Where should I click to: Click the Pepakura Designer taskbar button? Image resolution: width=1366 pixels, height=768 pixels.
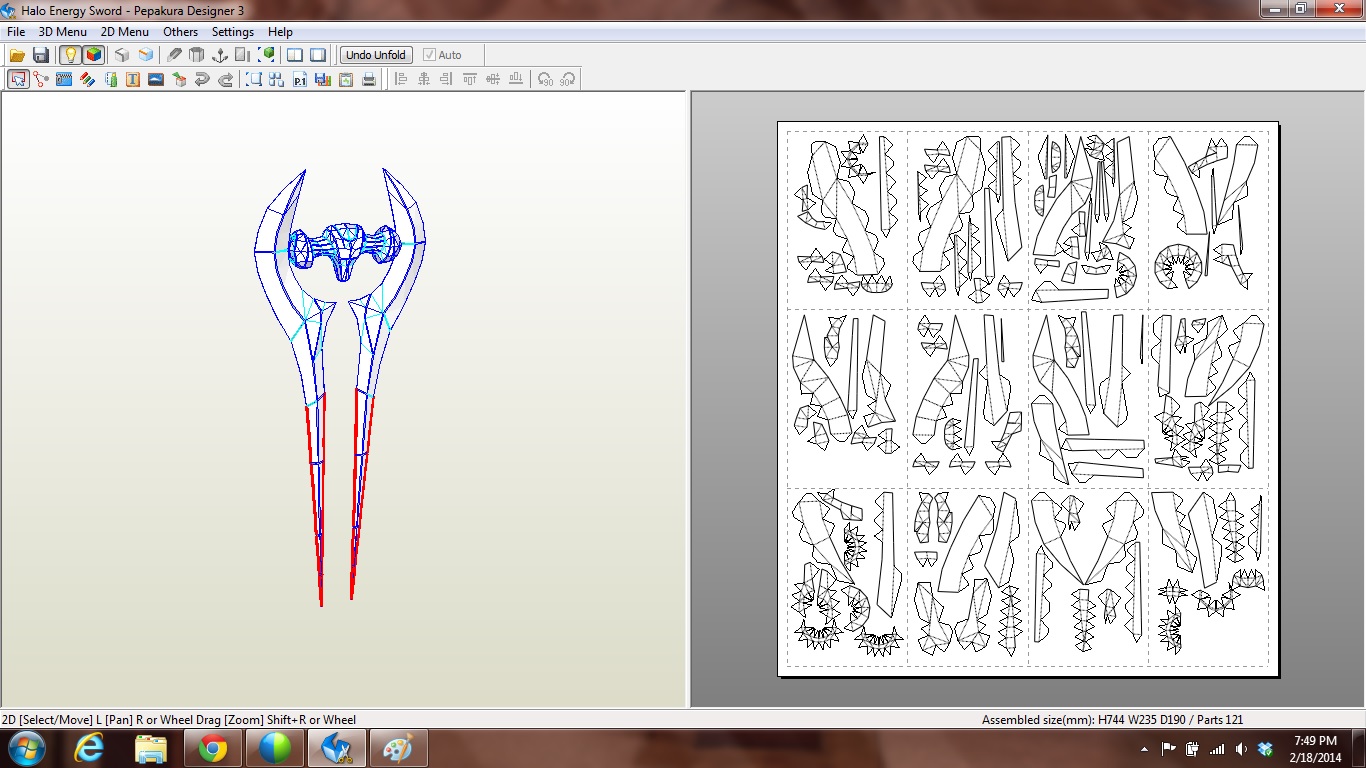337,748
